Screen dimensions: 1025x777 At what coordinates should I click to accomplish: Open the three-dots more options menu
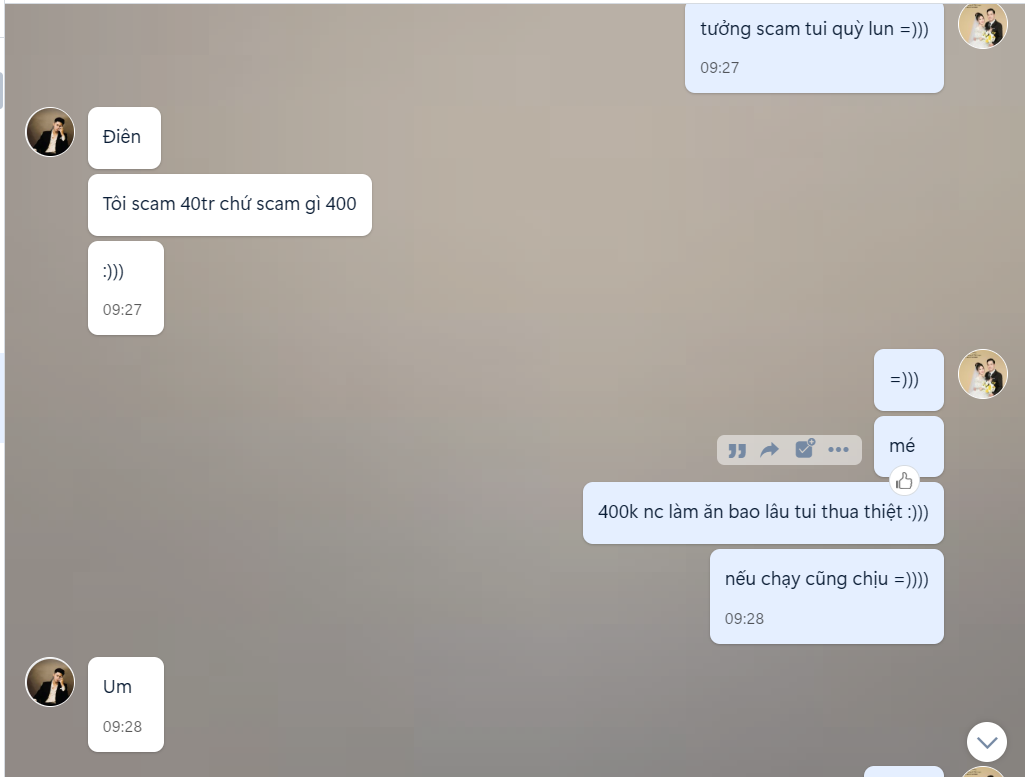click(x=838, y=450)
